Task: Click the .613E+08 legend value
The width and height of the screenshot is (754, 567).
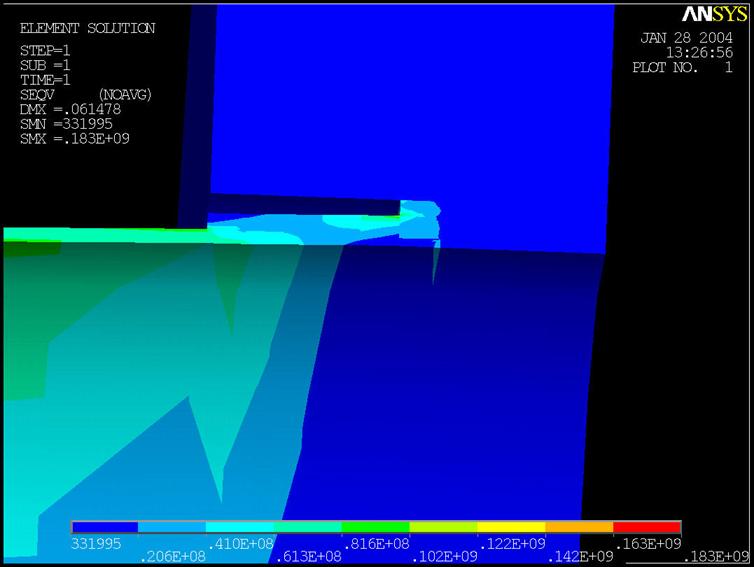Action: pyautogui.click(x=309, y=557)
